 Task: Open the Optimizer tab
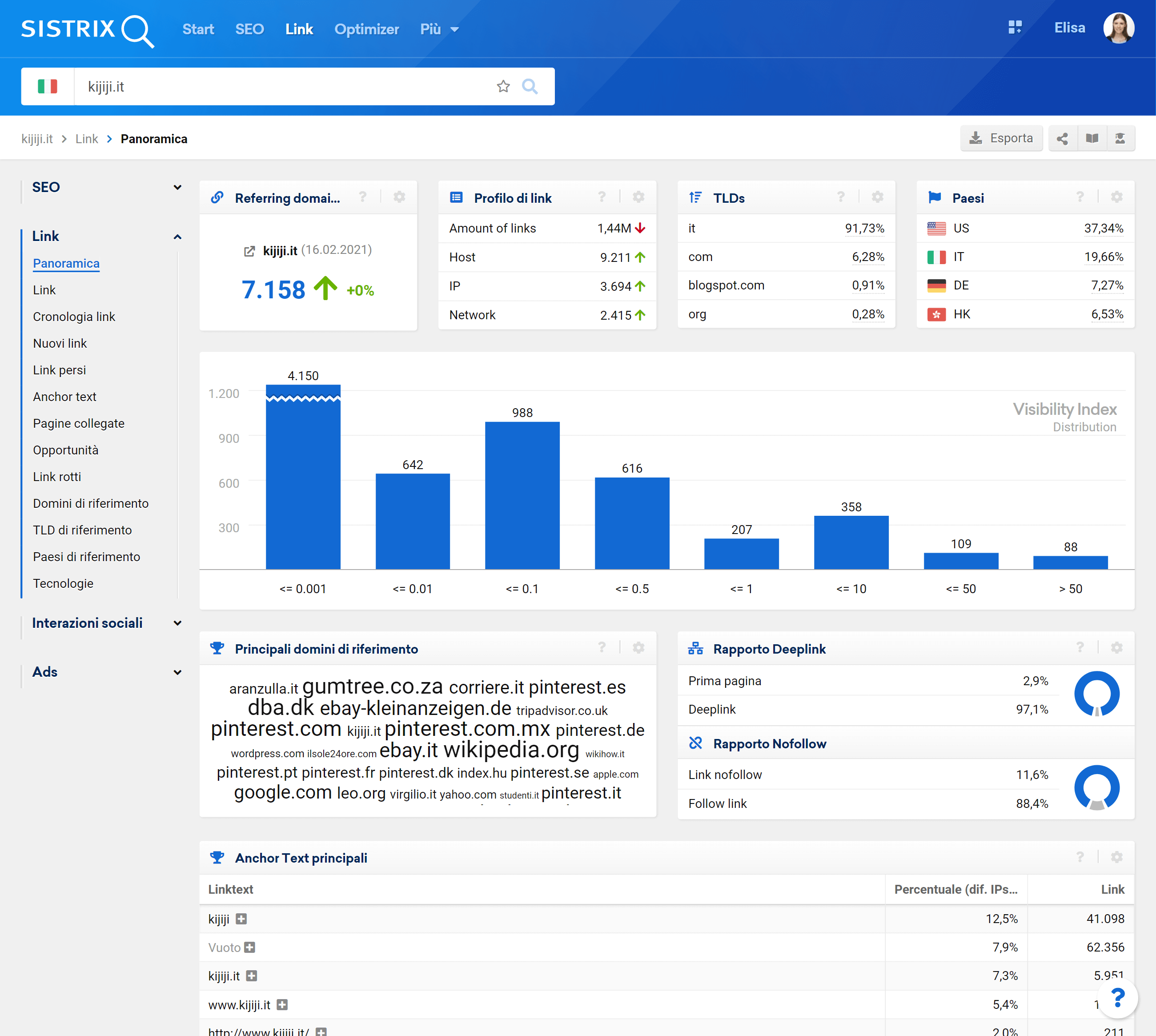(x=366, y=29)
